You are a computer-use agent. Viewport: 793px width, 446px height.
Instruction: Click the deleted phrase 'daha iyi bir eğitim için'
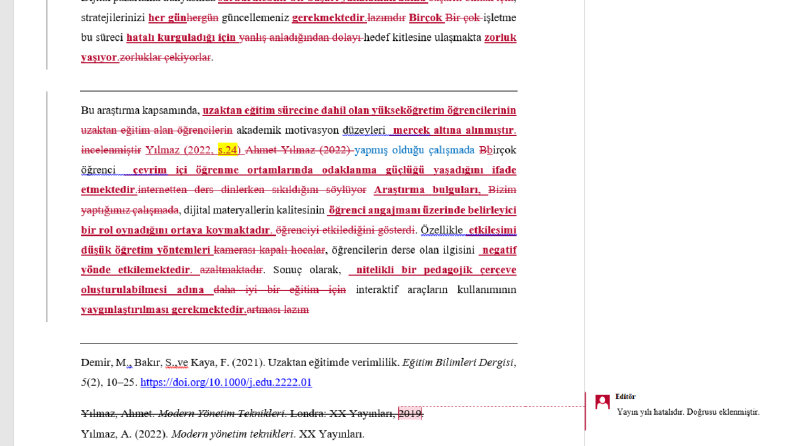tap(280, 290)
